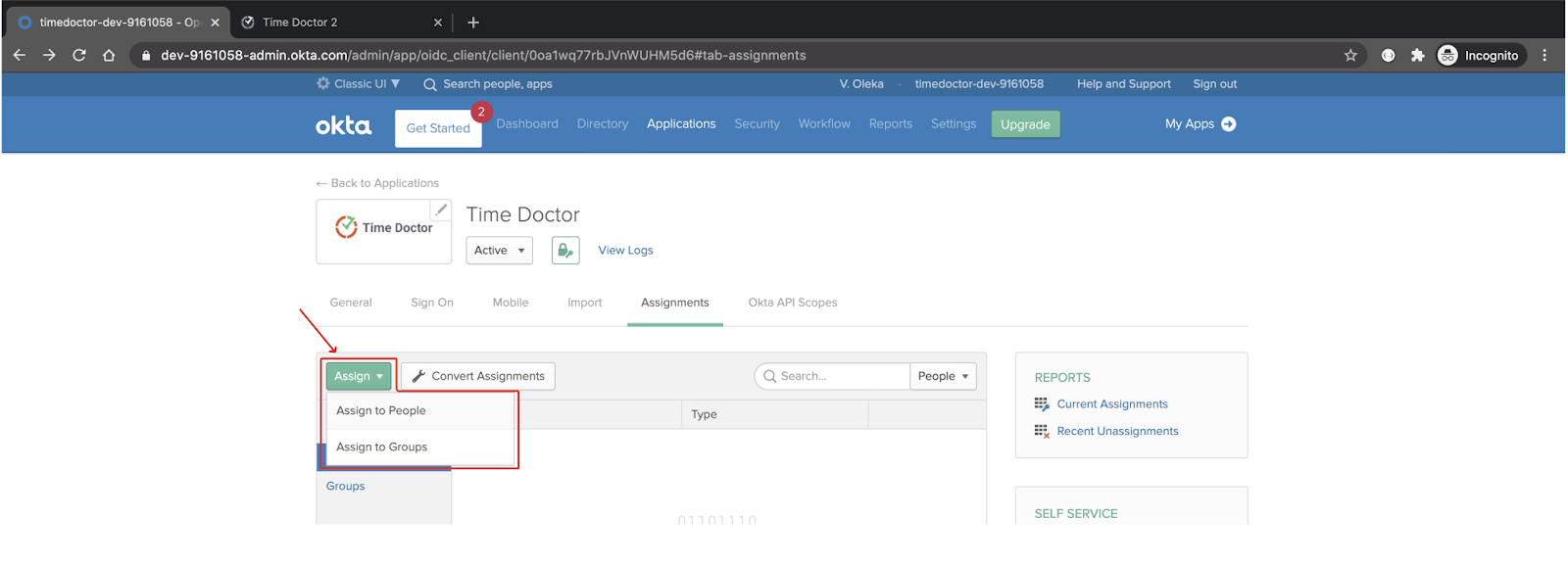The width and height of the screenshot is (1568, 566).
Task: Click the Okta logo
Action: point(343,125)
